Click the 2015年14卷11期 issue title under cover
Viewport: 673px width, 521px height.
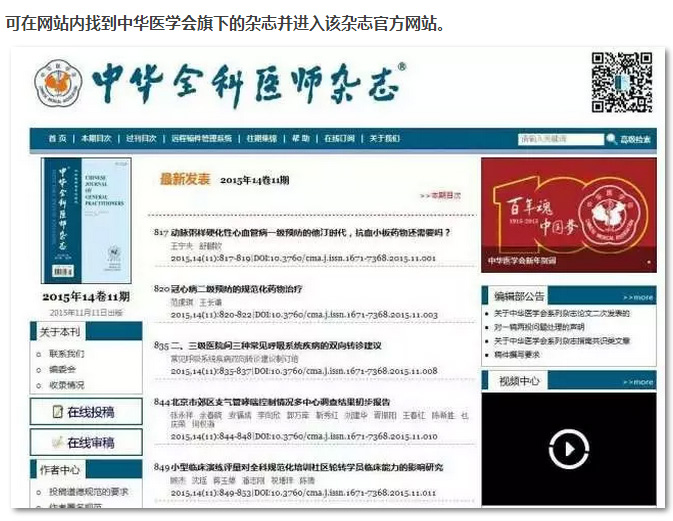(x=86, y=297)
